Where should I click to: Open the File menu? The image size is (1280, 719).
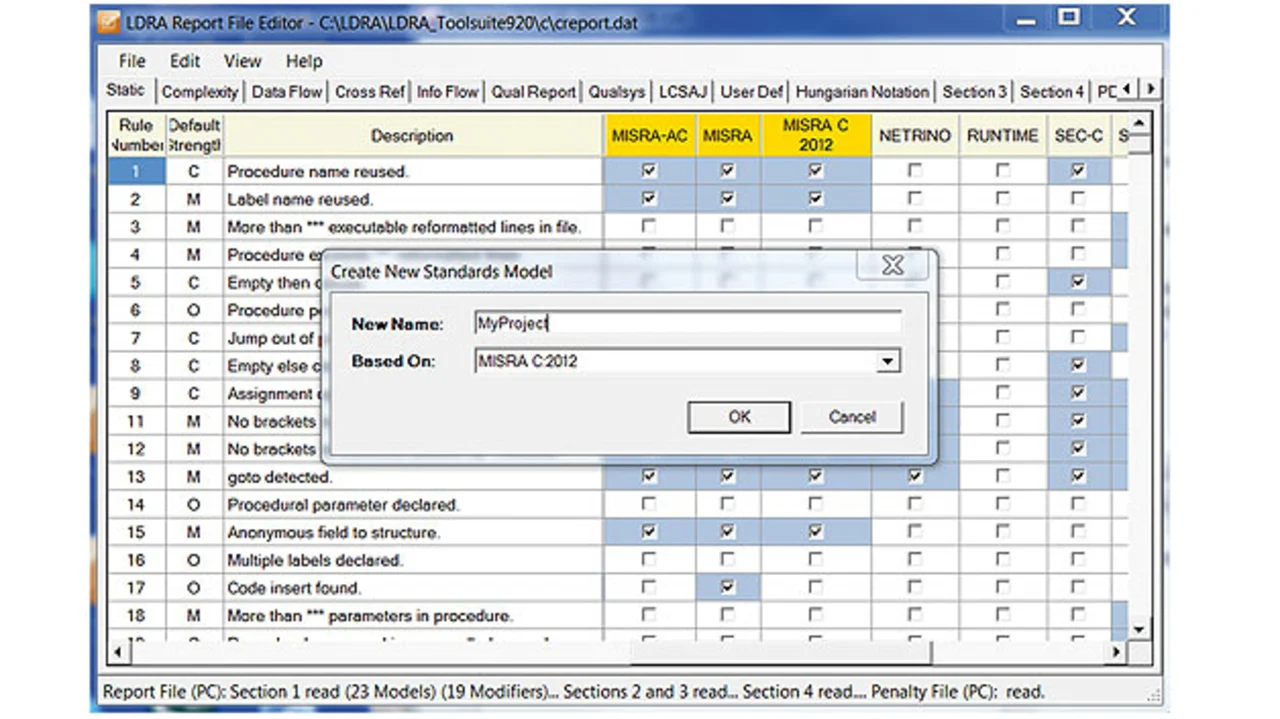coord(132,61)
